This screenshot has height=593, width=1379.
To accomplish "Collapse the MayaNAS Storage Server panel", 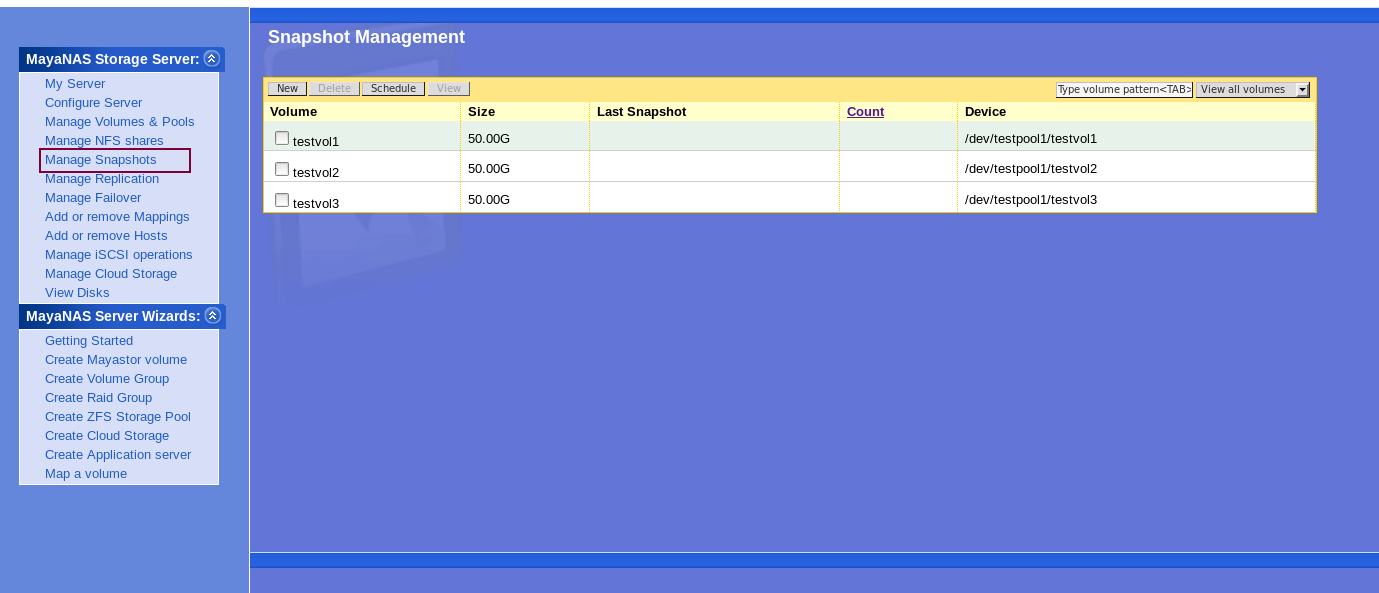I will 211,59.
